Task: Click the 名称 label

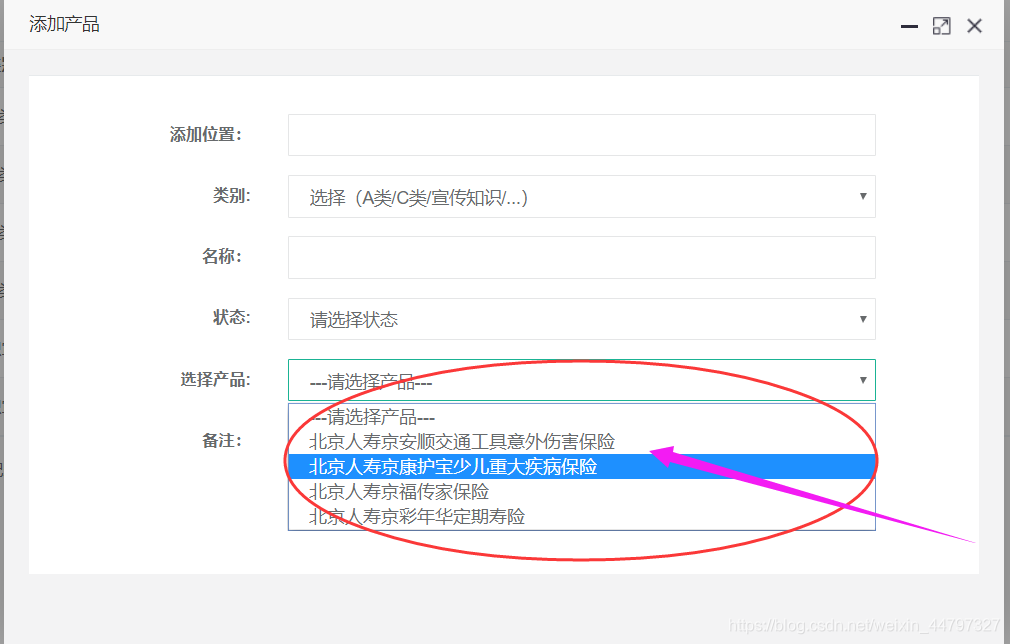Action: click(x=222, y=256)
